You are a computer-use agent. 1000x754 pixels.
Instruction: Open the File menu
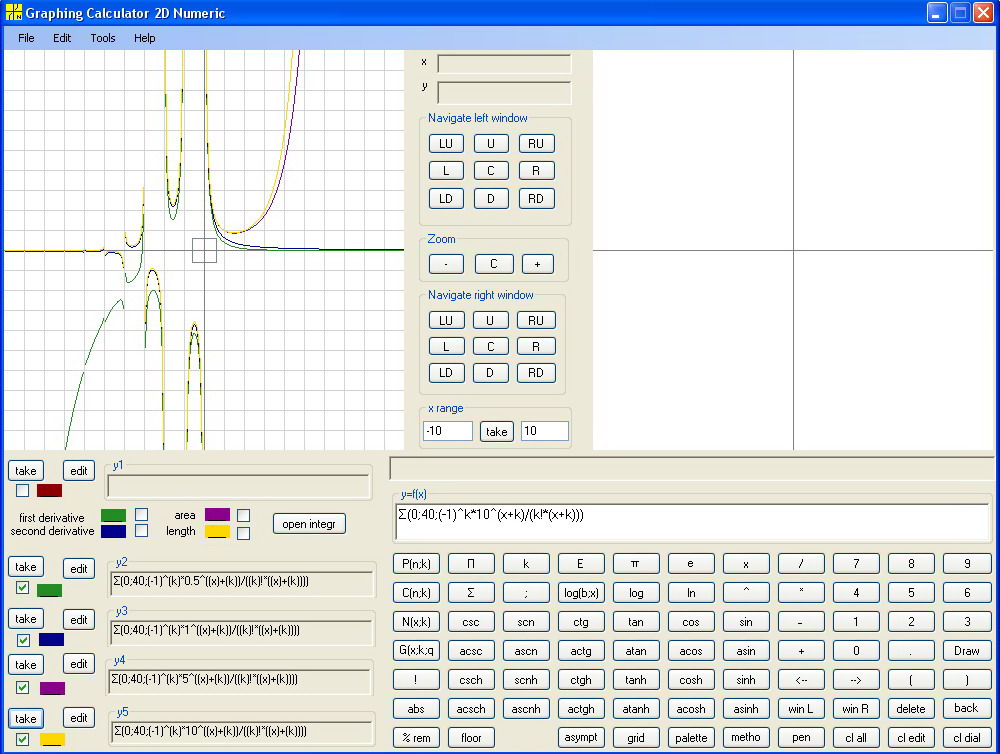point(26,38)
